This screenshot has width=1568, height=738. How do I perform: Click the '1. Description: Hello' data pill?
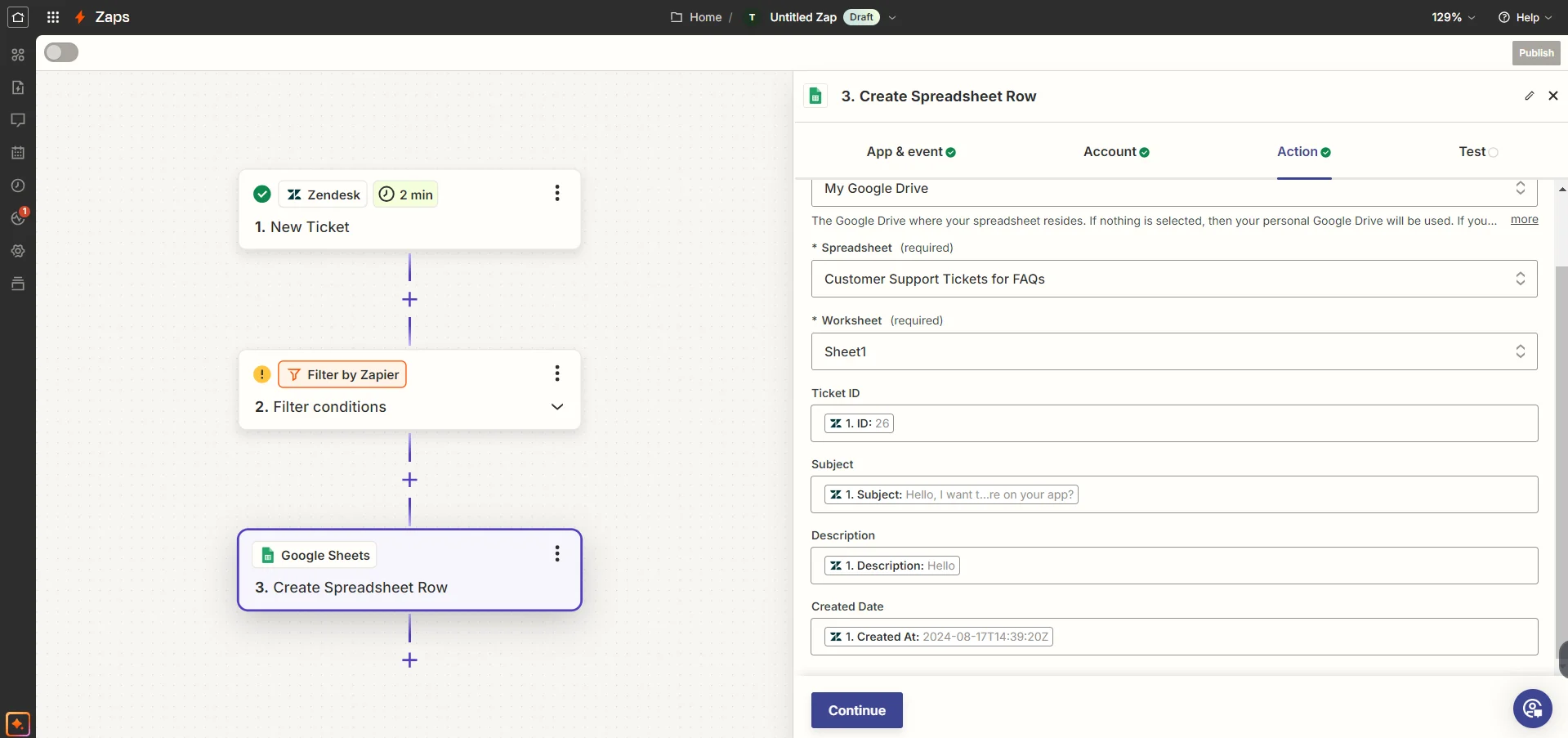click(x=892, y=566)
